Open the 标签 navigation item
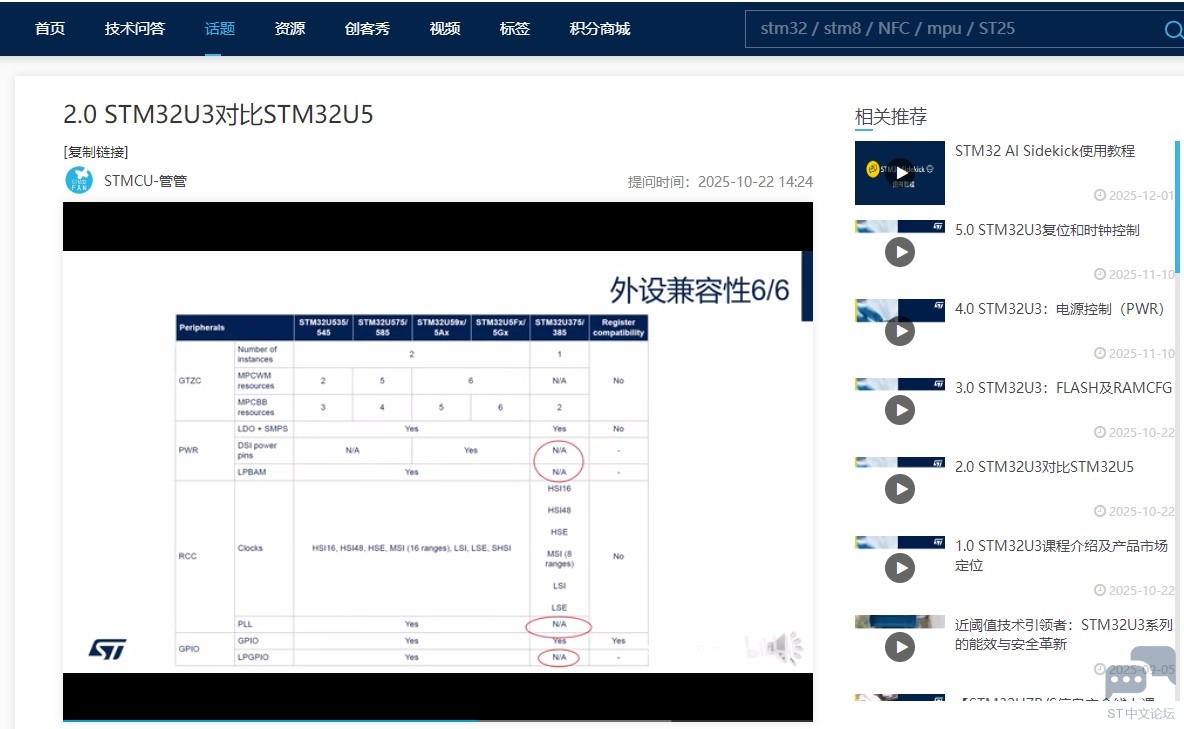The image size is (1184, 729). (515, 29)
